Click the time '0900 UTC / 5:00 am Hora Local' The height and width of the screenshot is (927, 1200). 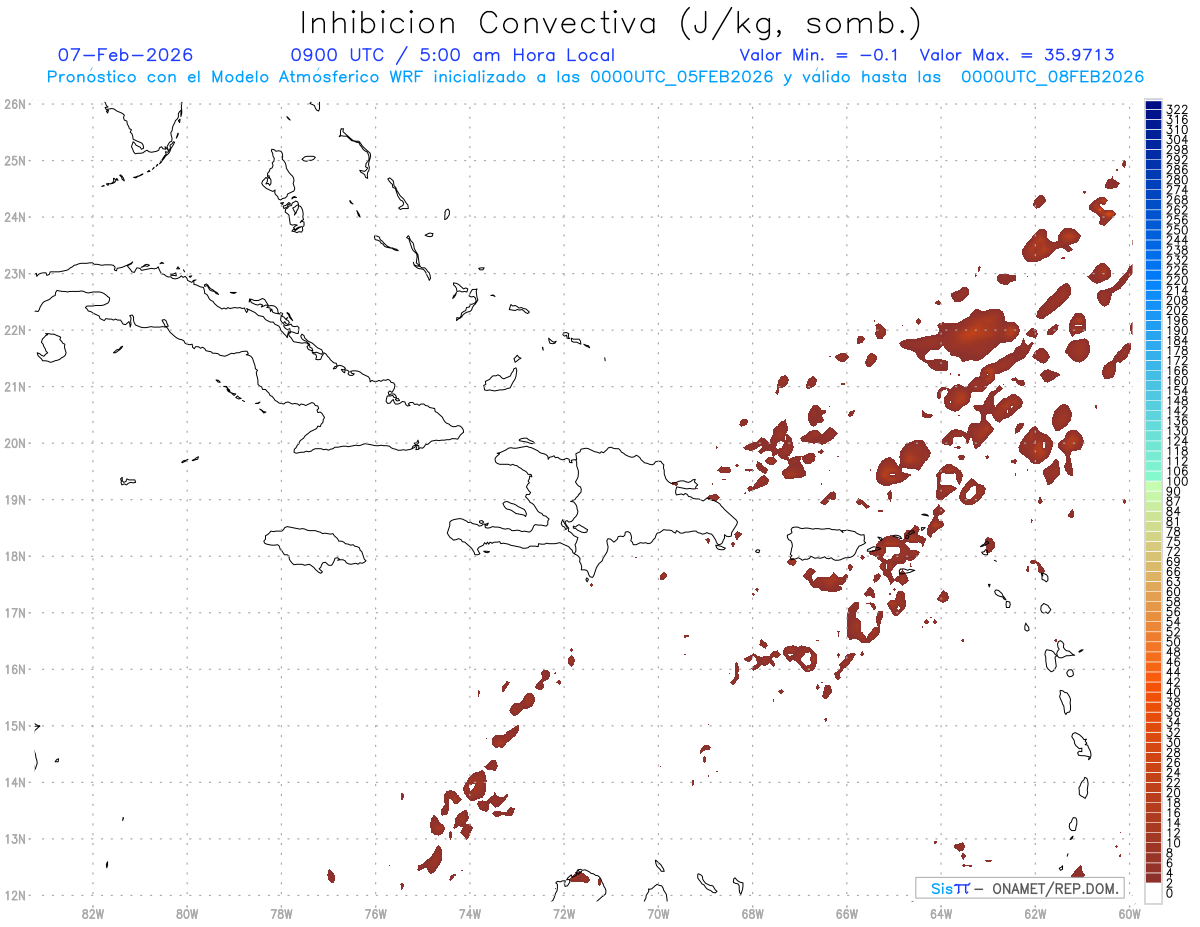tap(452, 55)
